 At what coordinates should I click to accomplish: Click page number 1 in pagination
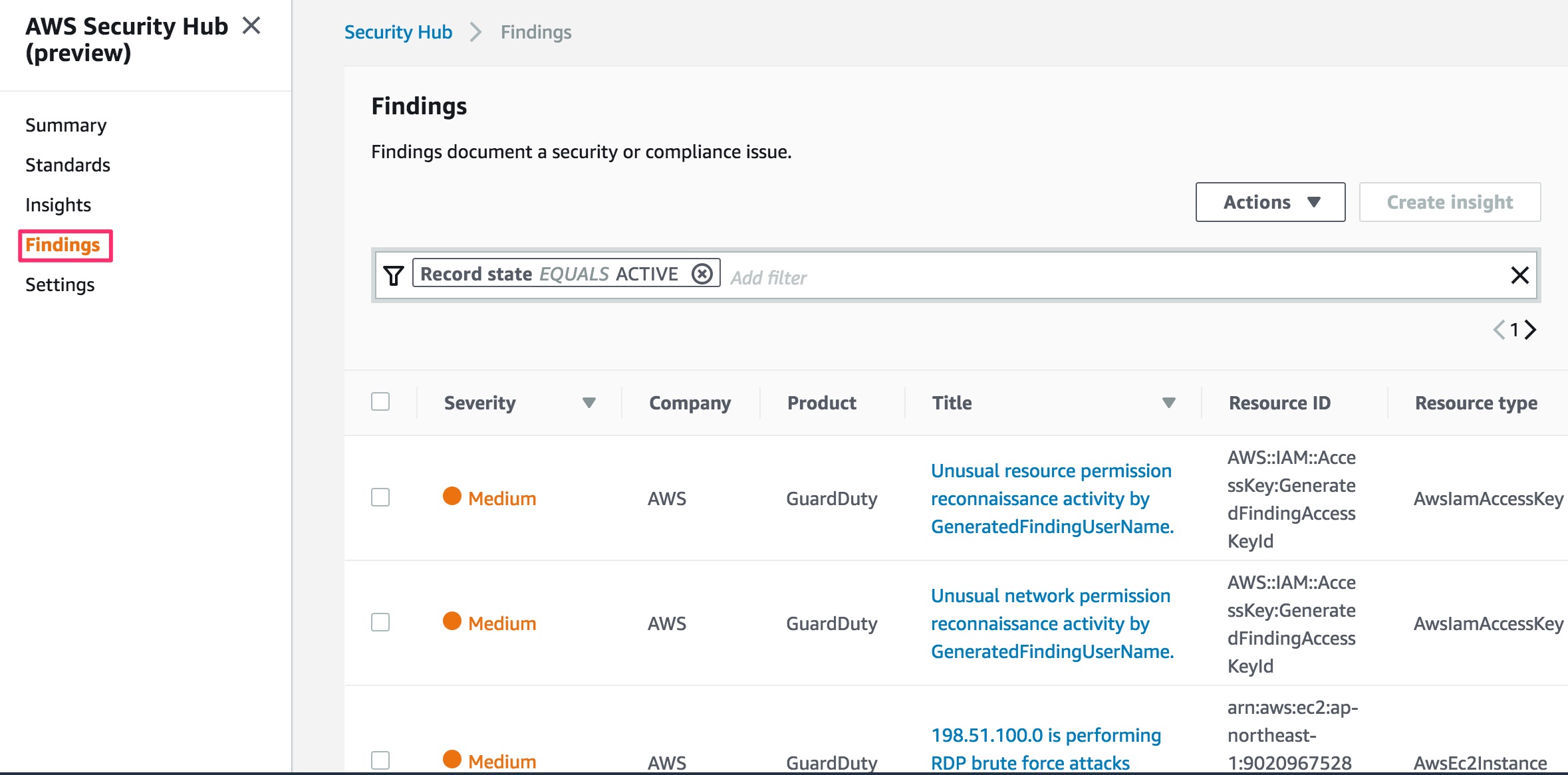point(1514,330)
